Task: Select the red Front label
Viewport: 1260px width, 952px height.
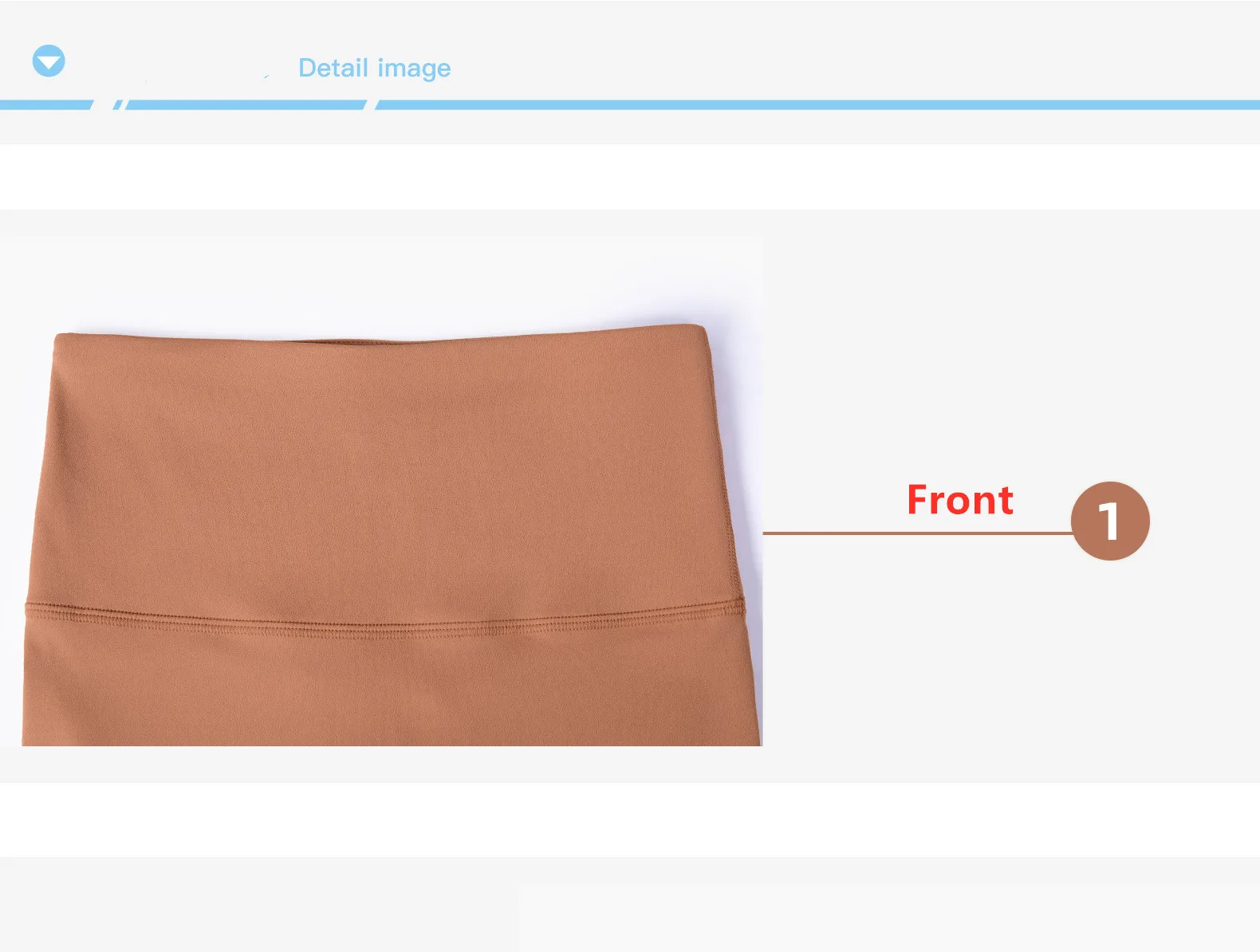Action: click(x=960, y=500)
